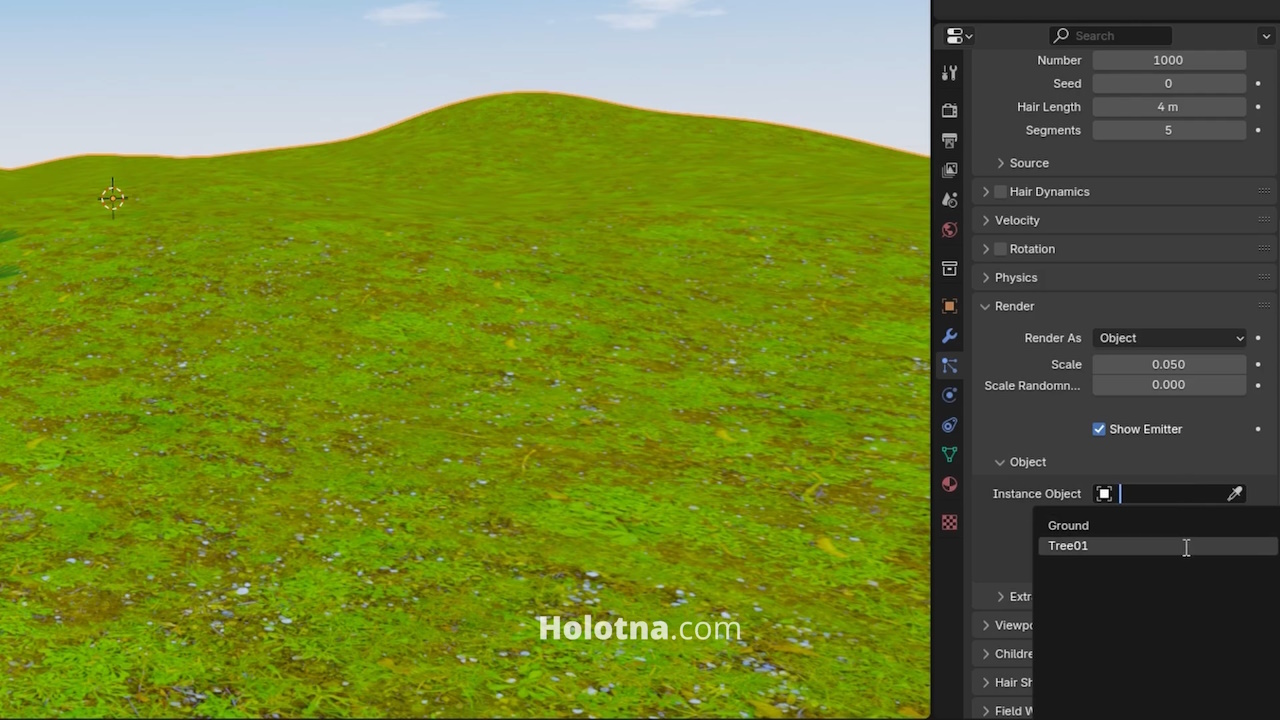
Task: Click the Instance Object text field
Action: (x=1170, y=494)
